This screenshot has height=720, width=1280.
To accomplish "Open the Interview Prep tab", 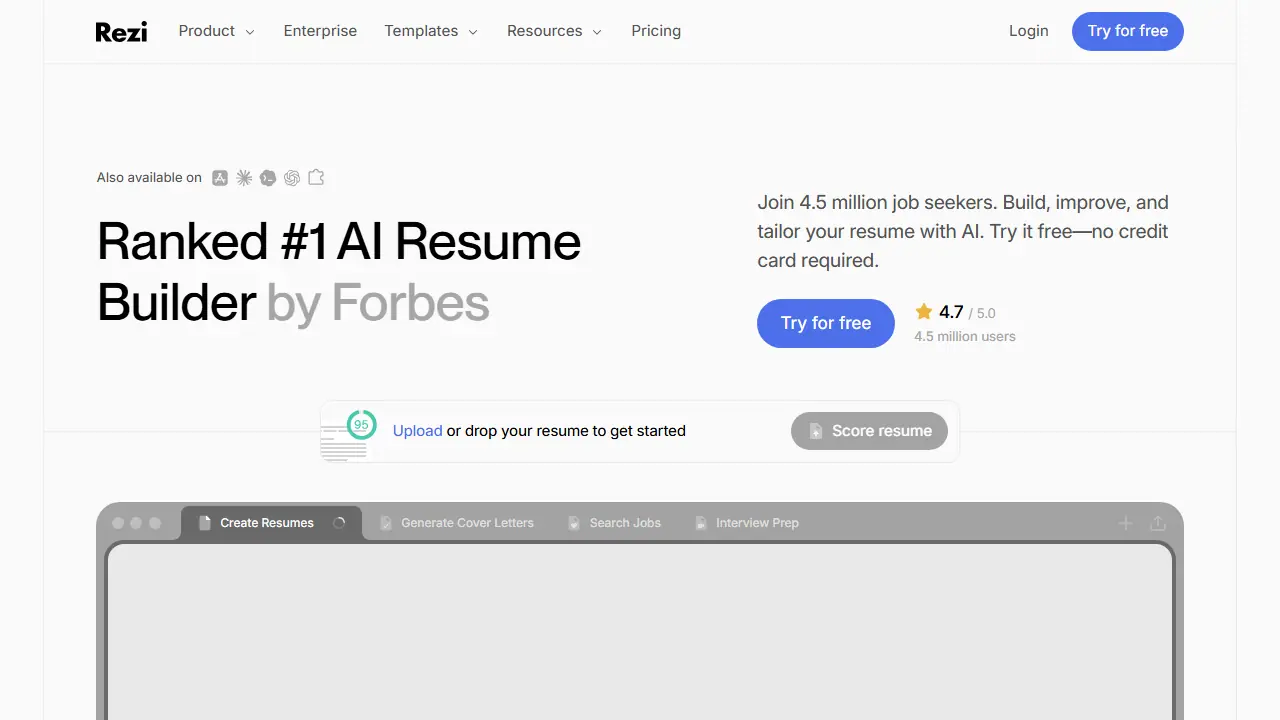I will tap(747, 523).
